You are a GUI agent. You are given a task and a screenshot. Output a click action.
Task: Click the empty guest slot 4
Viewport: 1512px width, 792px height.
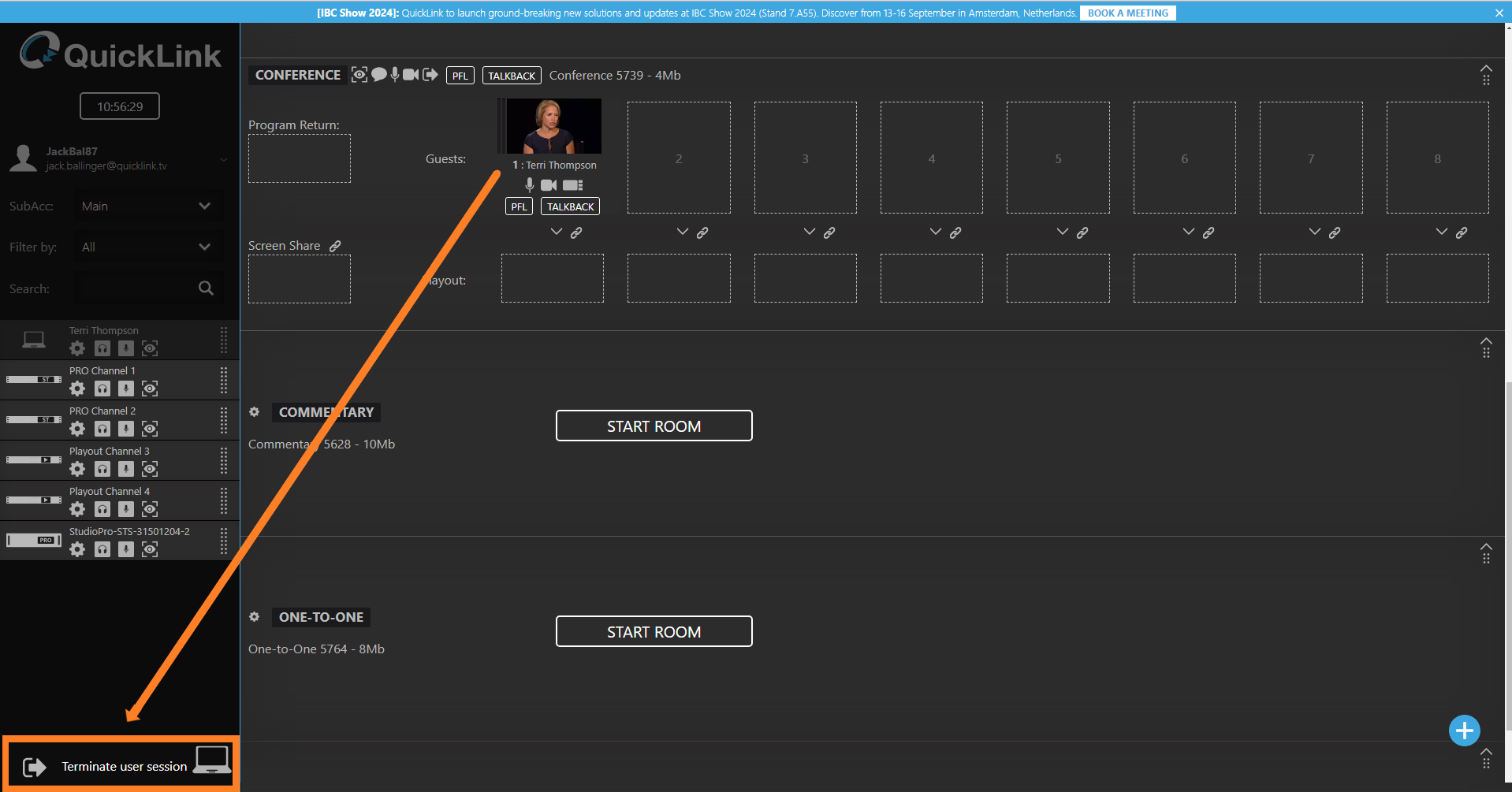[932, 158]
